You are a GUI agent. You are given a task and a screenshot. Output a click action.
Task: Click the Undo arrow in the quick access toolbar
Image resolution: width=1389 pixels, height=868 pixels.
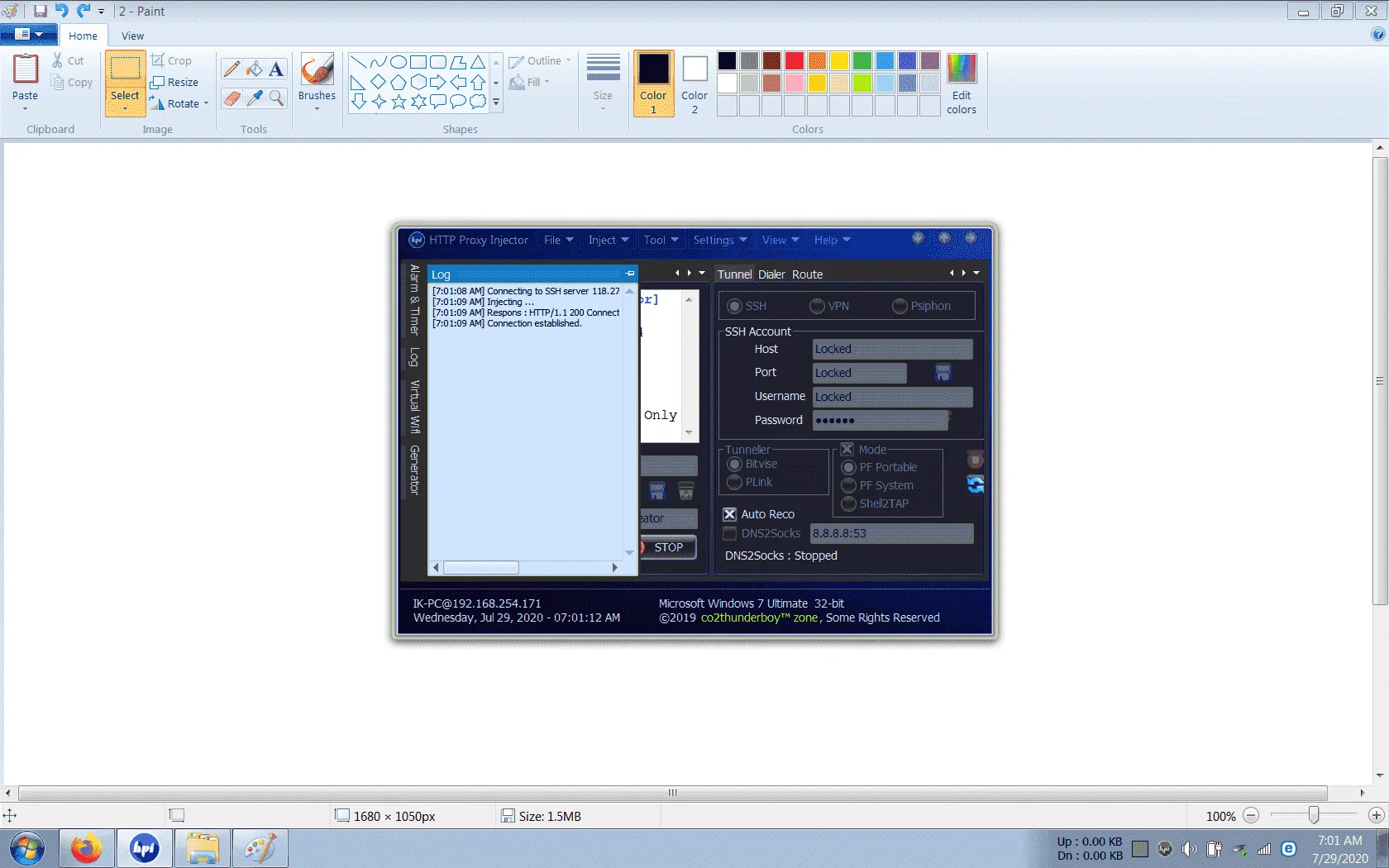[62, 11]
